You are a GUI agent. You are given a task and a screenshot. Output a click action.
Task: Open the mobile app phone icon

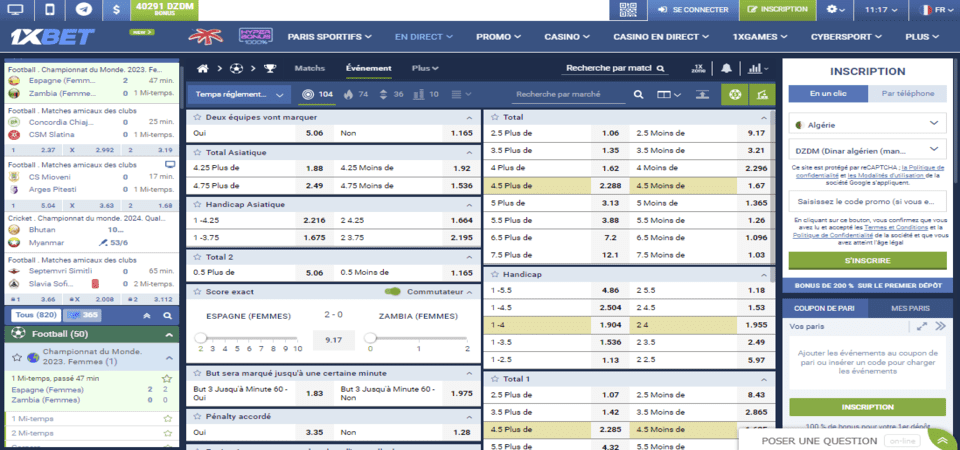pyautogui.click(x=50, y=10)
